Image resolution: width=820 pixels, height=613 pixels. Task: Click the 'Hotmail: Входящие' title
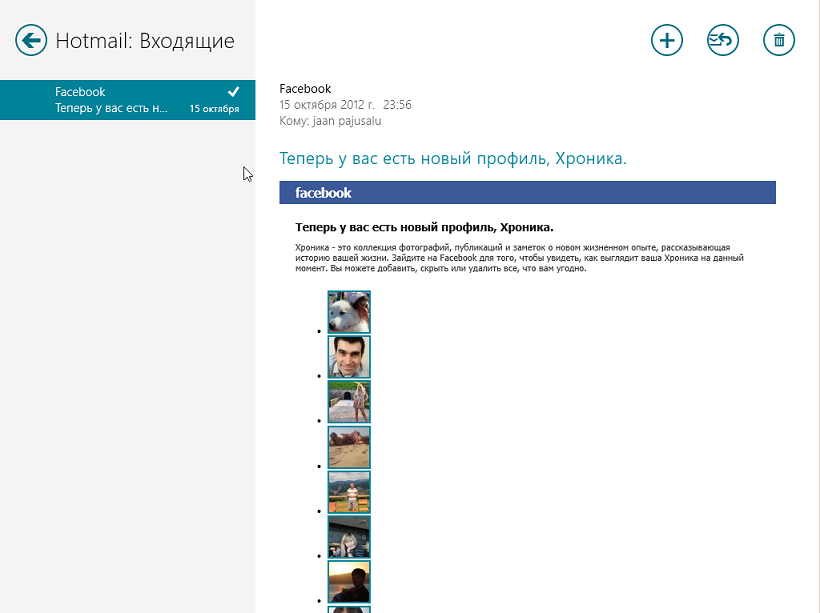145,41
